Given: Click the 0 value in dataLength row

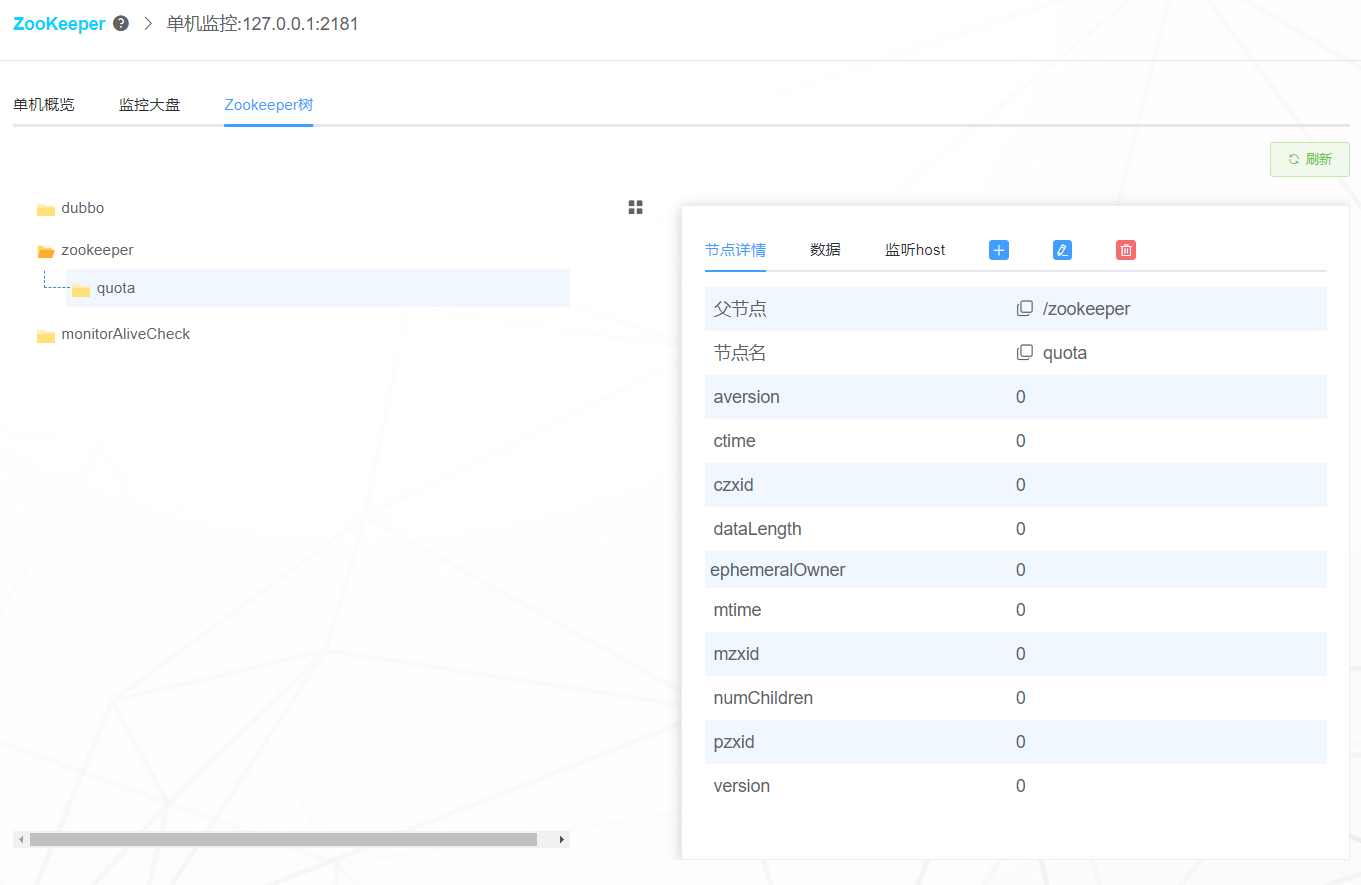Looking at the screenshot, I should 1021,529.
